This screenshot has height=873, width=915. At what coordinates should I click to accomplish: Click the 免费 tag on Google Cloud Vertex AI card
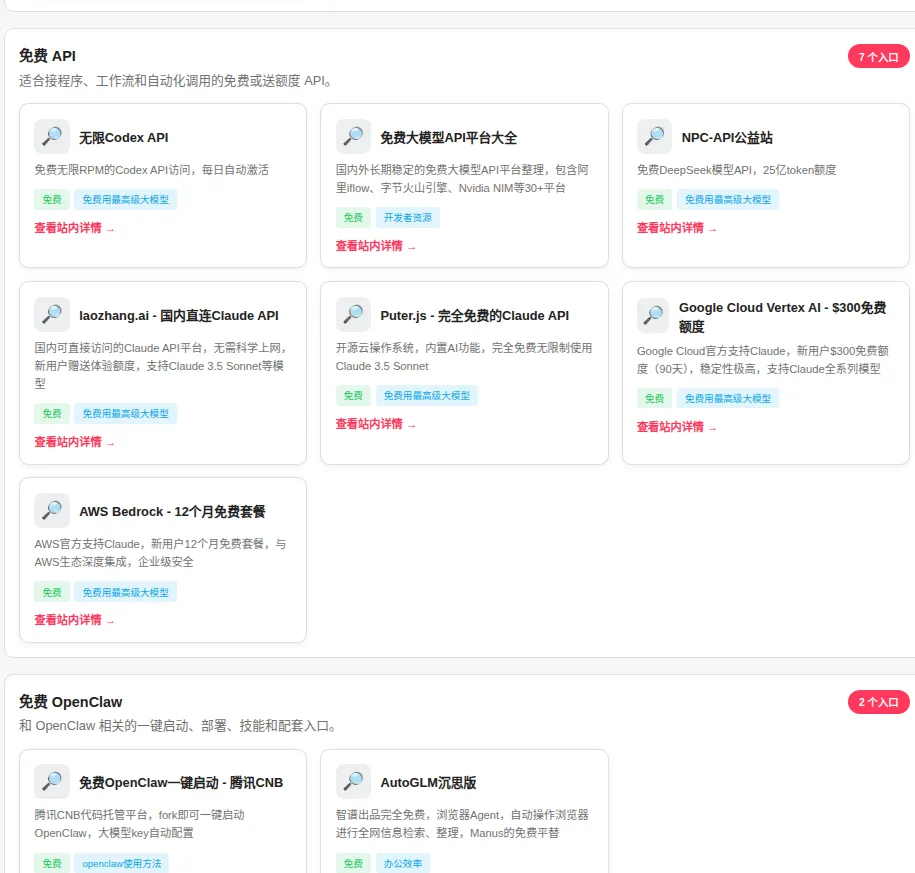(x=654, y=399)
